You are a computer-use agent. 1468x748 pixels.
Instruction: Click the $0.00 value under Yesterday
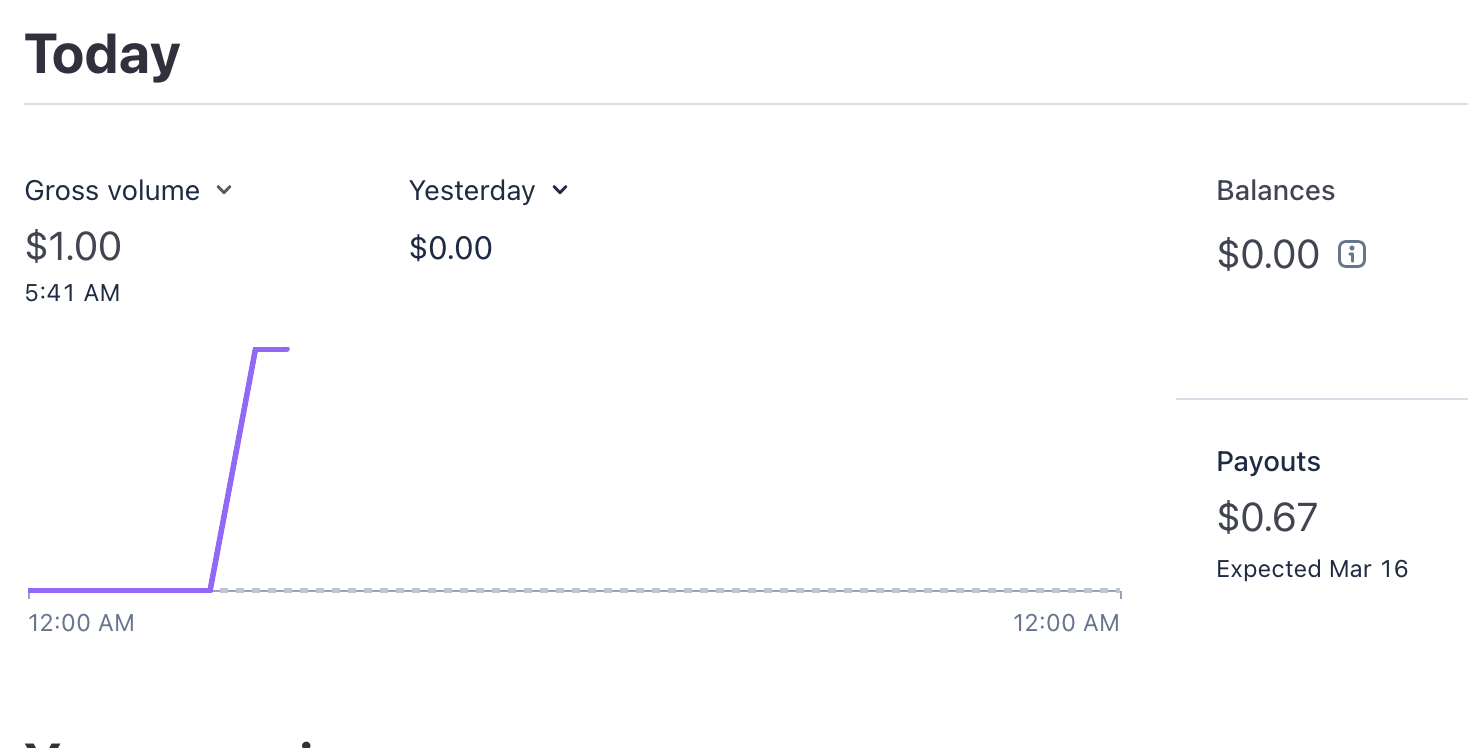click(x=451, y=248)
